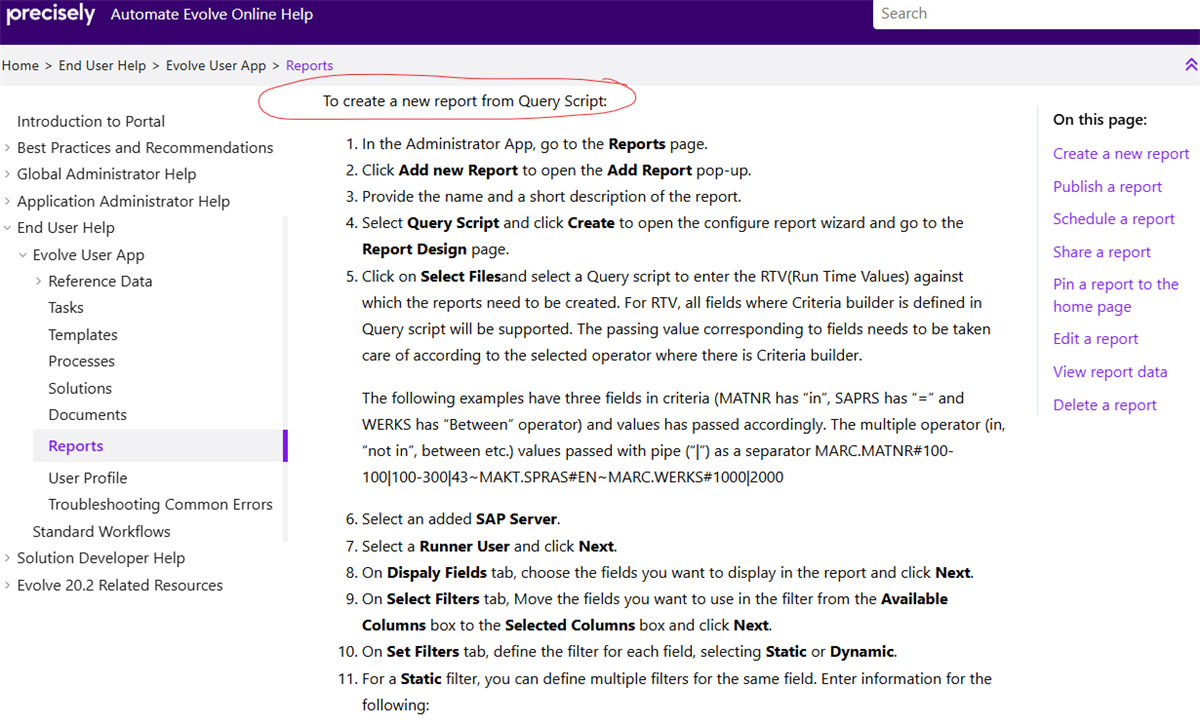Open End User Help breadcrumb link
The height and width of the screenshot is (724, 1200).
coord(102,65)
